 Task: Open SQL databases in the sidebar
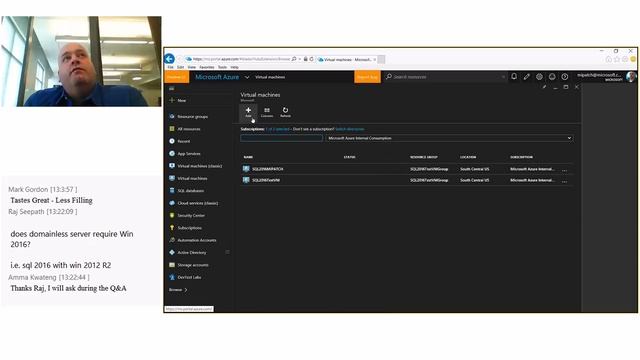[x=187, y=191]
